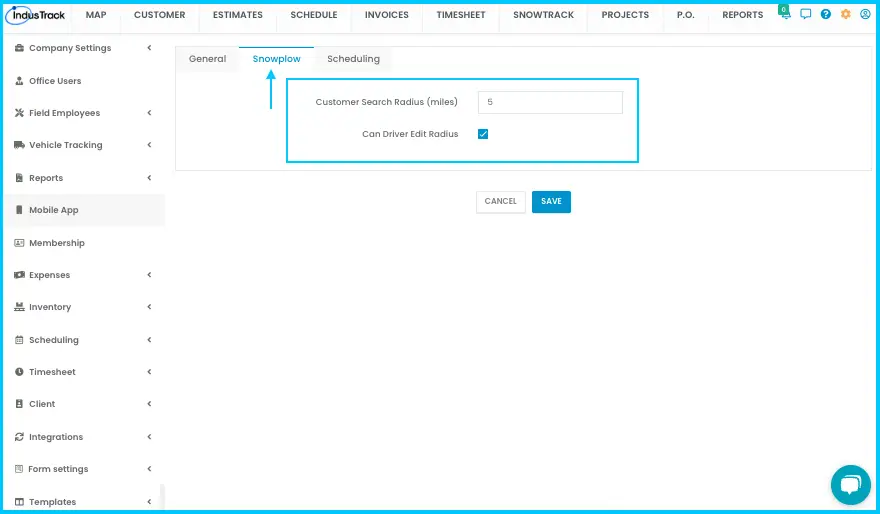The width and height of the screenshot is (880, 514).
Task: Click the Templates icon
Action: (19, 502)
